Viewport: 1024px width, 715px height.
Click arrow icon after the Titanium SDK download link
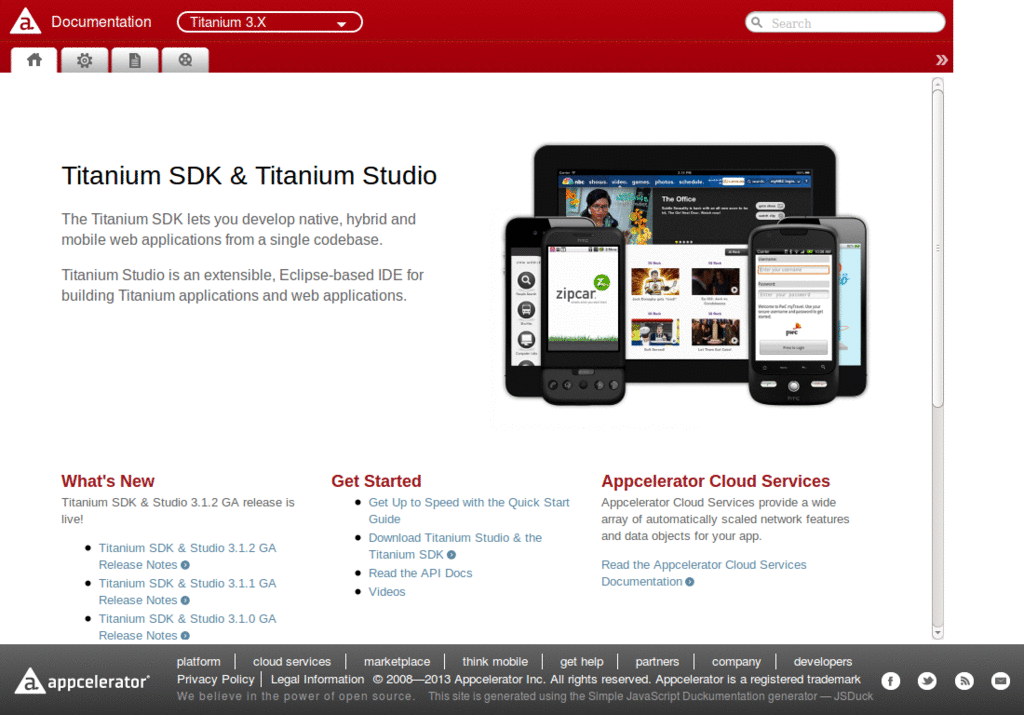[x=451, y=555]
